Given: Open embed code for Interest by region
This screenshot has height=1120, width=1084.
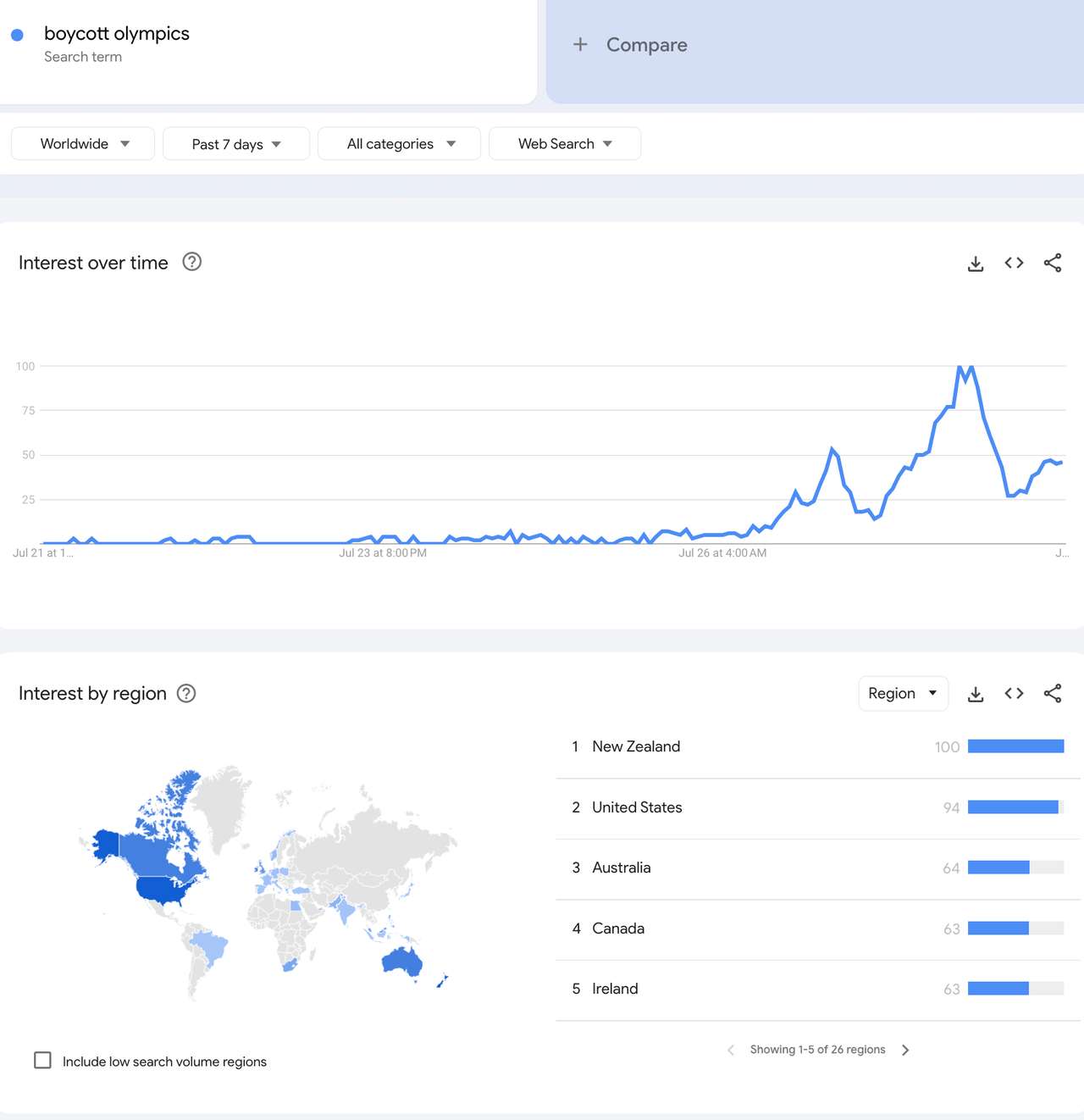Looking at the screenshot, I should pos(1014,693).
